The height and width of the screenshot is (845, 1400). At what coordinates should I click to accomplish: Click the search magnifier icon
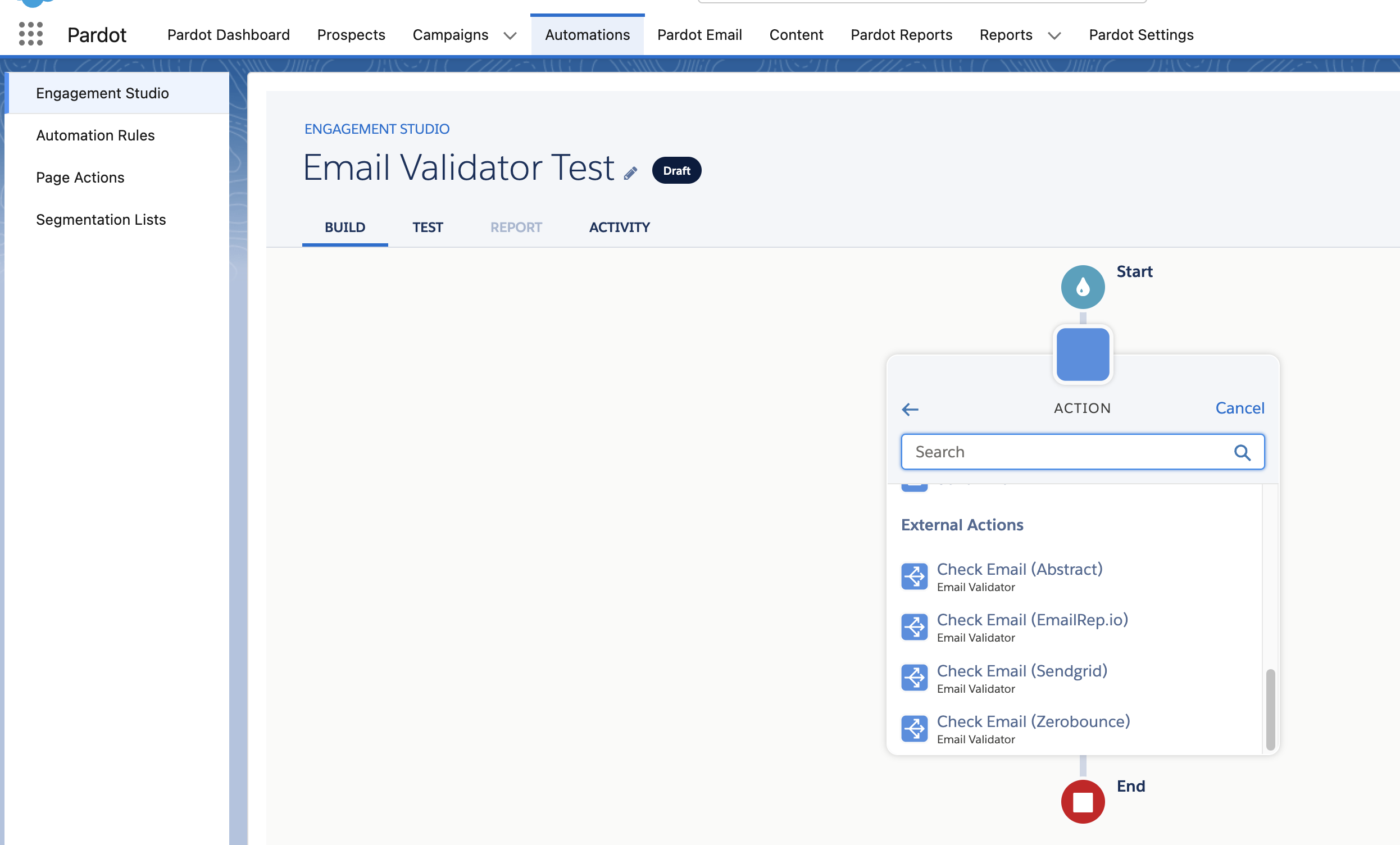coord(1242,452)
